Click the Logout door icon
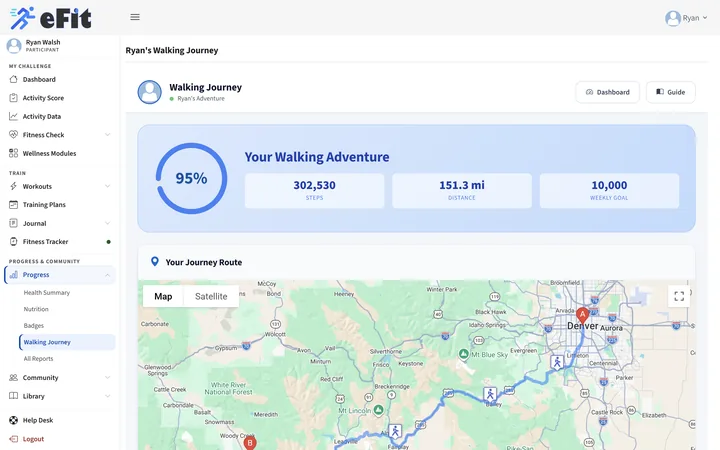 pos(13,439)
